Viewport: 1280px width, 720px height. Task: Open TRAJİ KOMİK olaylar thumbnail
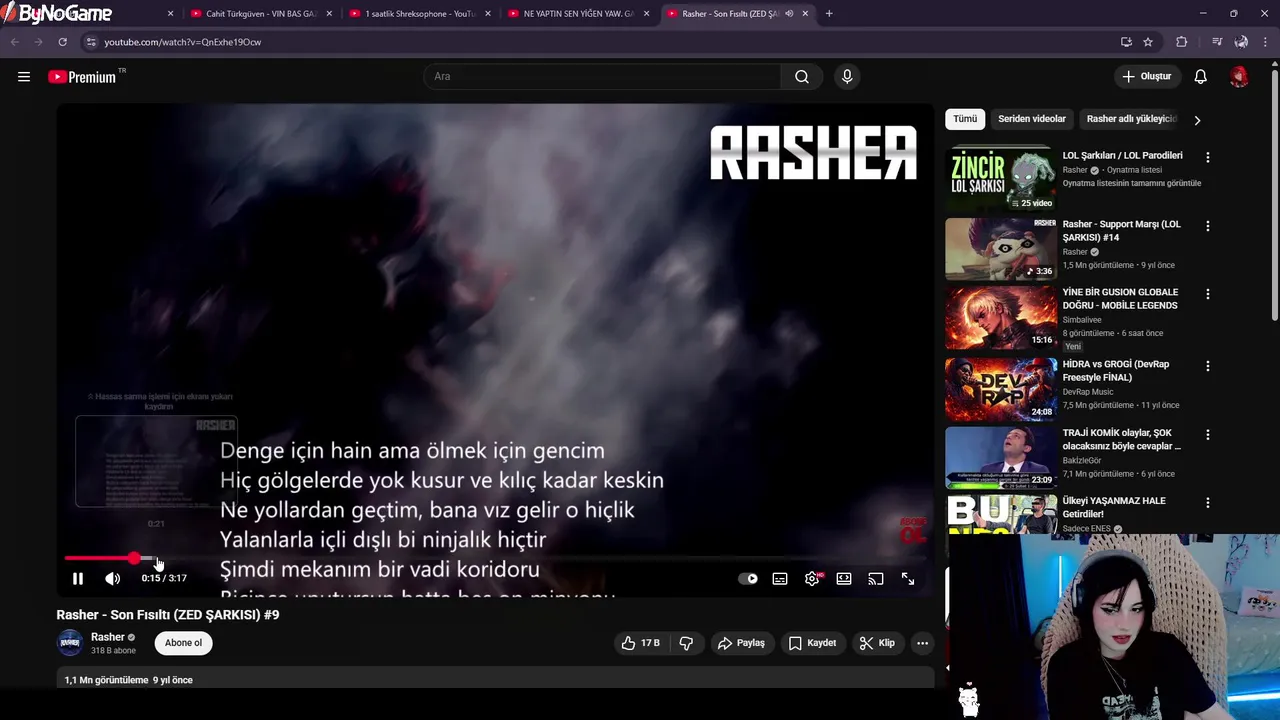pyautogui.click(x=1001, y=457)
